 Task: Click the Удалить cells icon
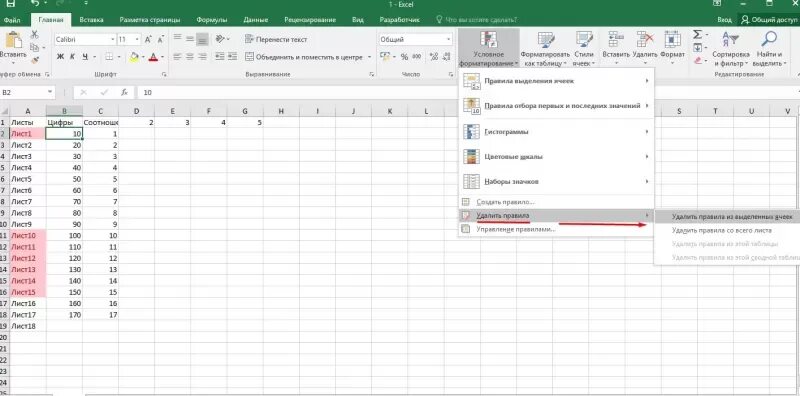click(645, 40)
